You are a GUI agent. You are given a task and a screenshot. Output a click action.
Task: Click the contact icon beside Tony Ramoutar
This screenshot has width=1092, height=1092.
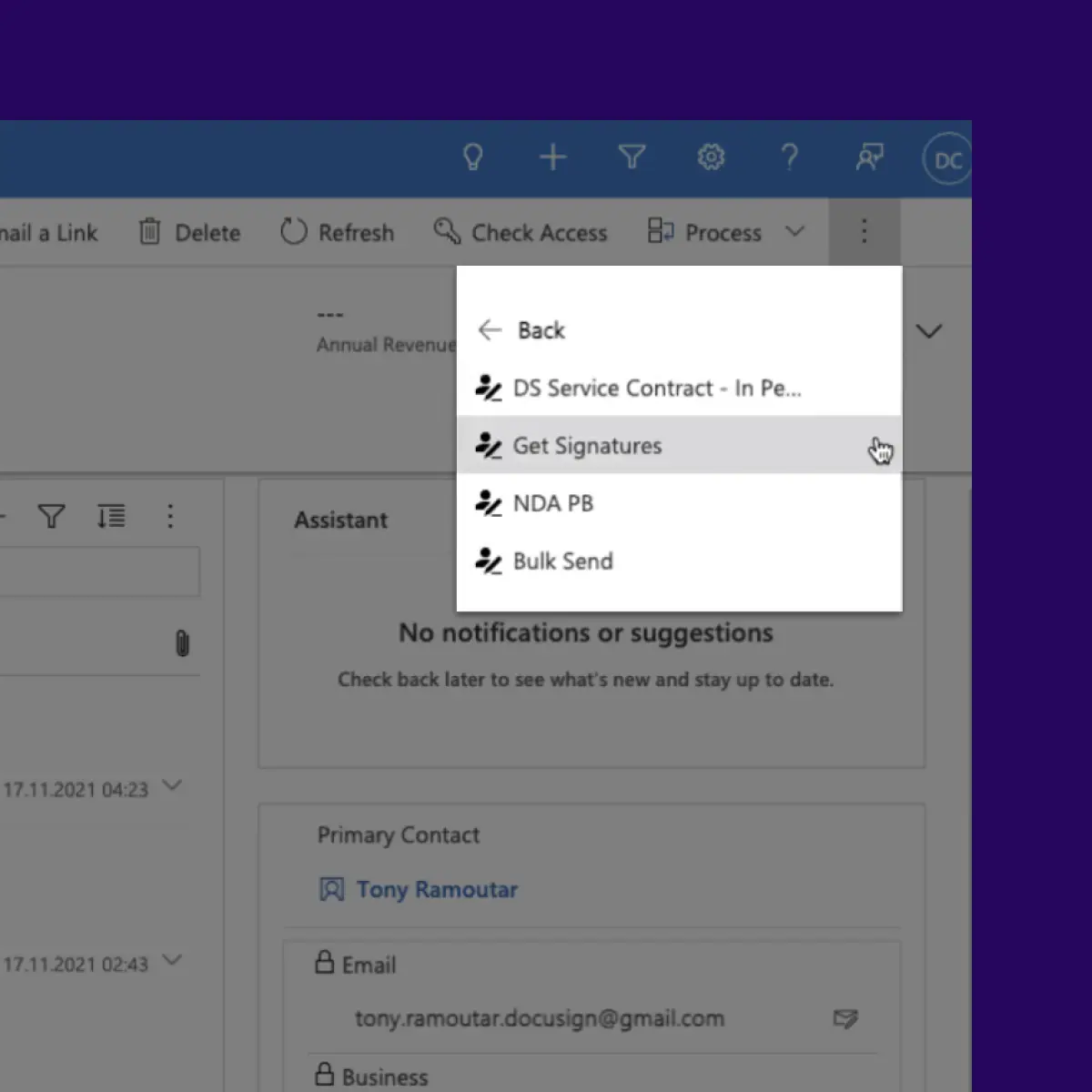point(331,889)
